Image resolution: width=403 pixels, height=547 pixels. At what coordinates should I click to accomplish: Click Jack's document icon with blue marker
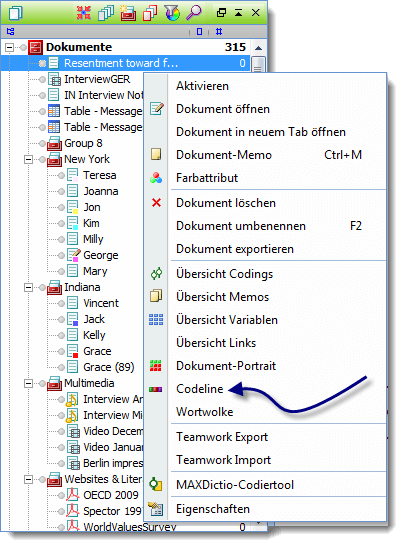point(73,319)
